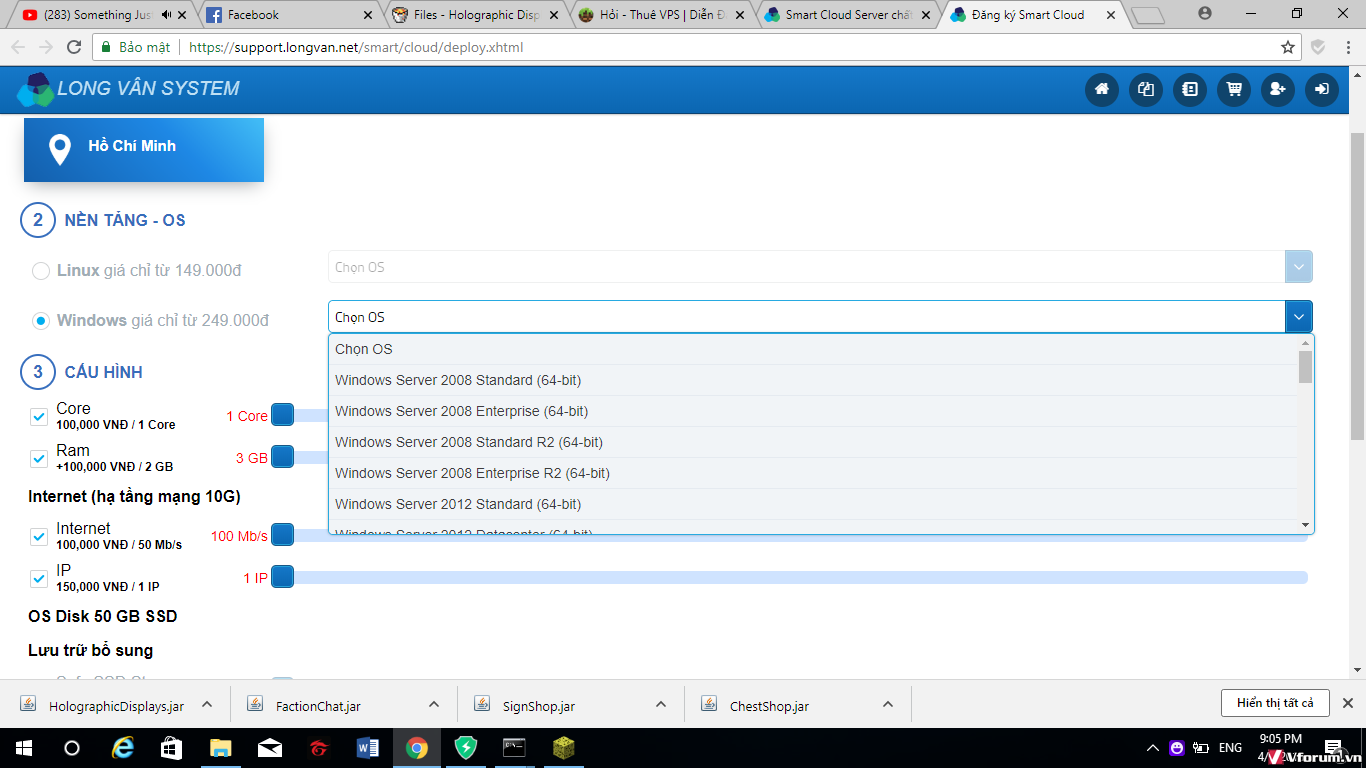Click the Hiển thị tất cả button
This screenshot has height=768, width=1366.
point(1275,703)
